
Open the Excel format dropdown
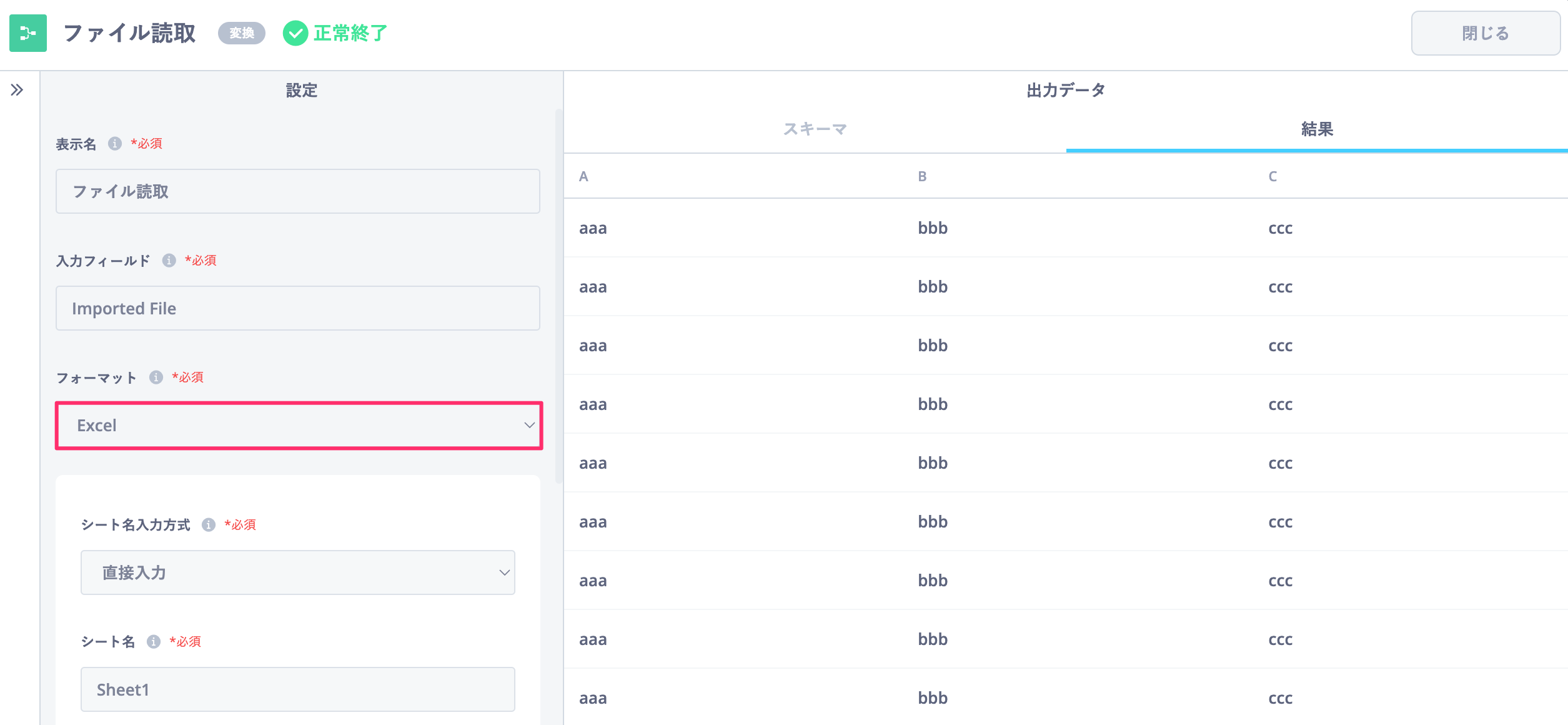[299, 426]
